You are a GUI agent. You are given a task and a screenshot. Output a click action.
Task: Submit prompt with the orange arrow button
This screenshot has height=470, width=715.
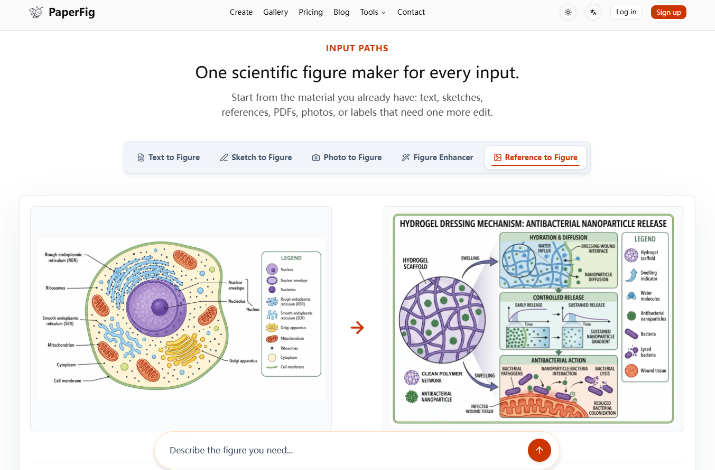[x=539, y=450]
